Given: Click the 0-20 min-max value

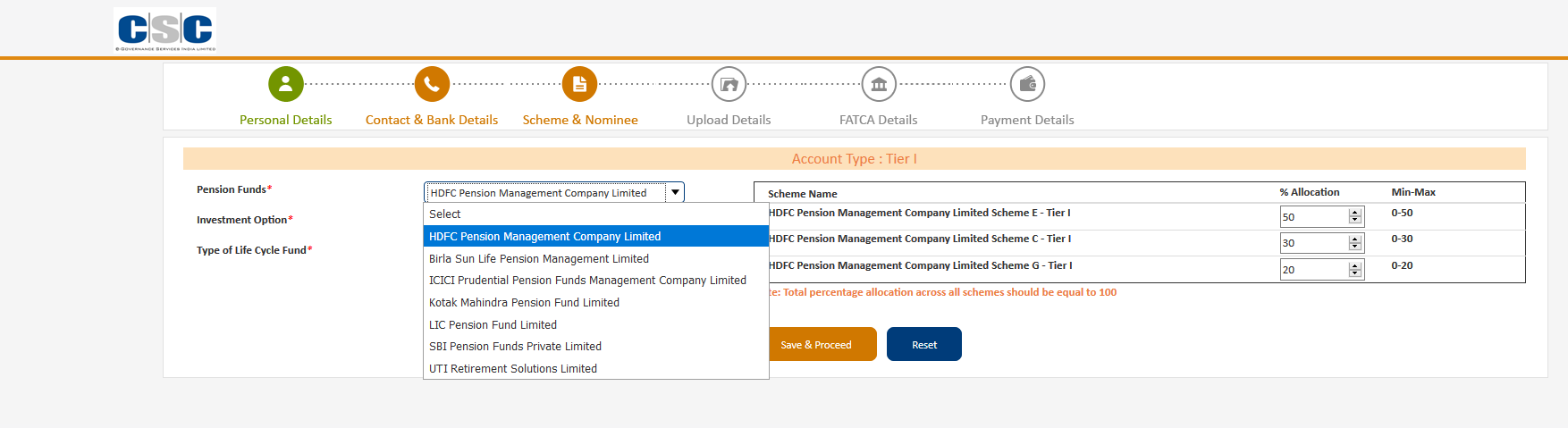Looking at the screenshot, I should [1402, 265].
